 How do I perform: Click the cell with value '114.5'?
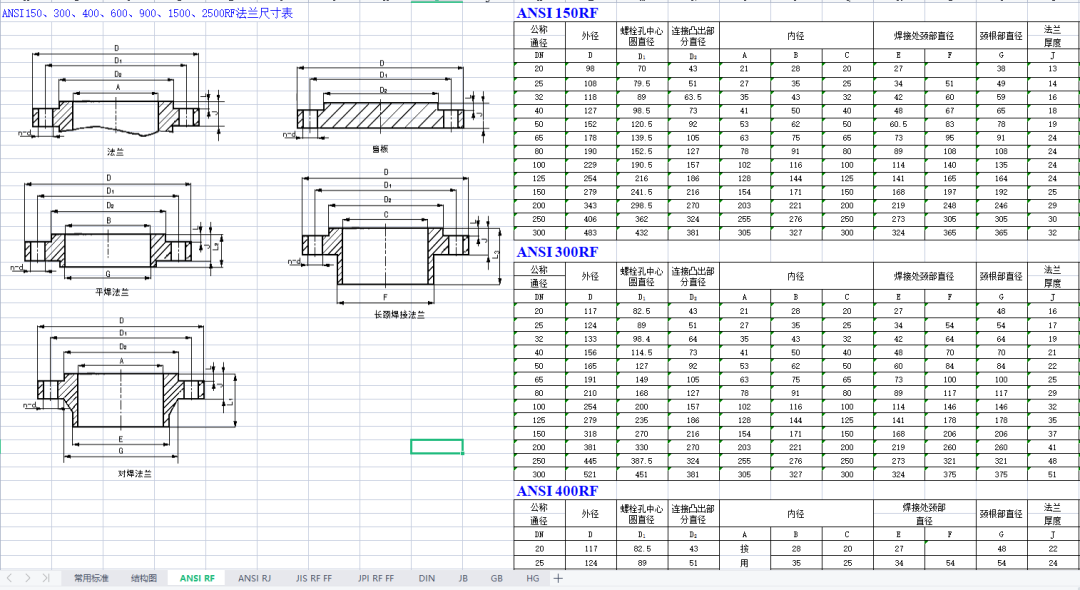641,352
